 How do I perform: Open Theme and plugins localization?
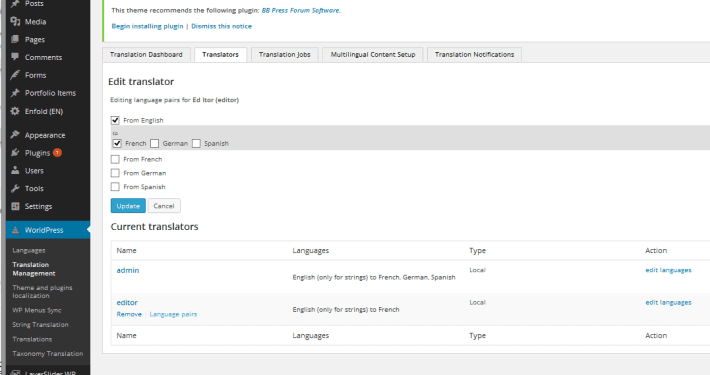pyautogui.click(x=43, y=292)
